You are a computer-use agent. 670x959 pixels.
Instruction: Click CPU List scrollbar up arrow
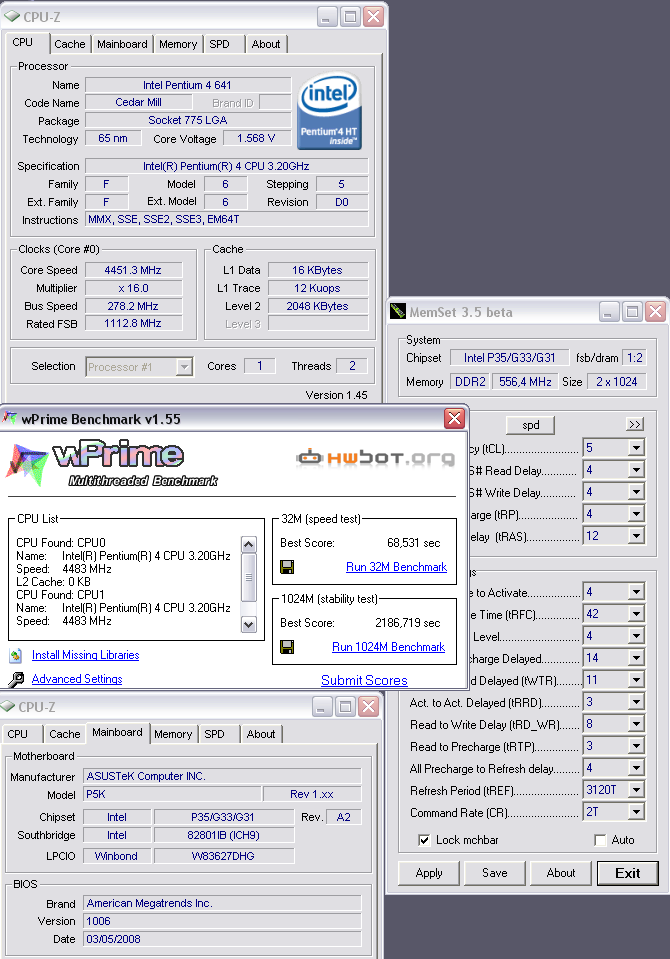(x=248, y=544)
